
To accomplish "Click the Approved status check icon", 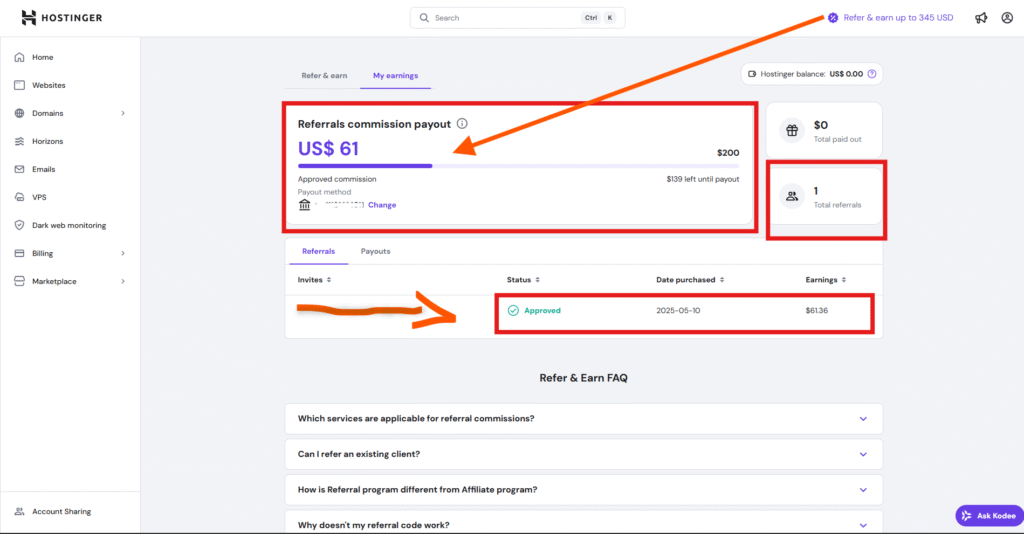I will (513, 311).
